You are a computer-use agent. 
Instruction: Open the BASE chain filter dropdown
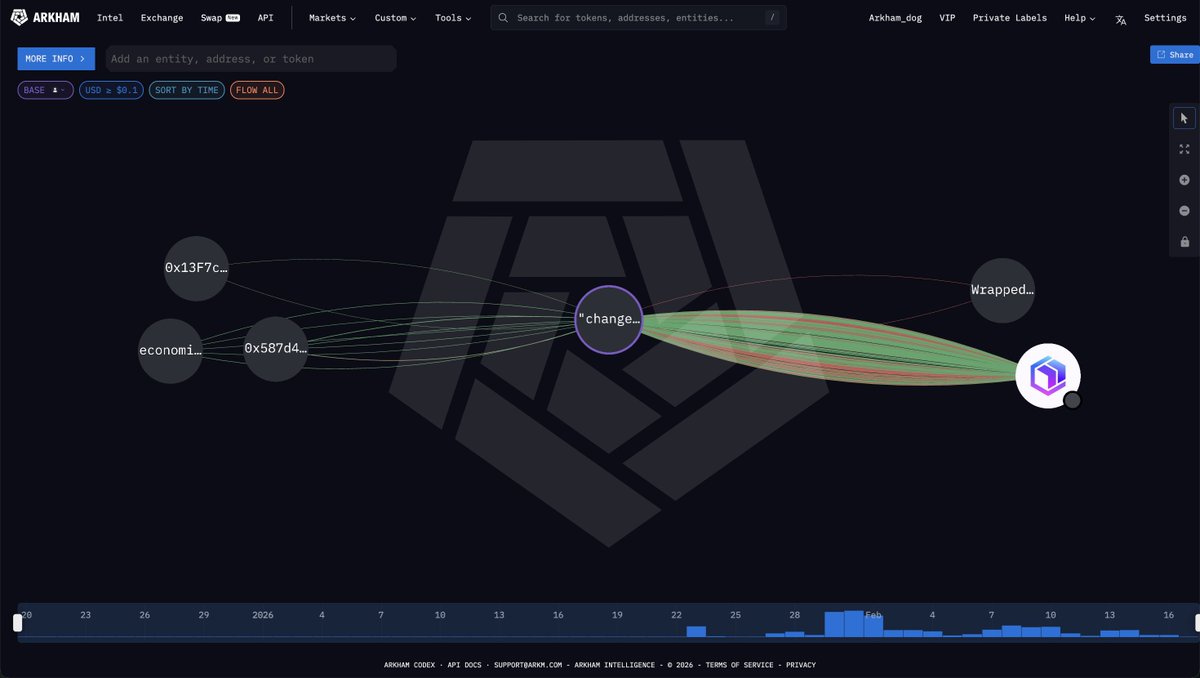pyautogui.click(x=45, y=90)
